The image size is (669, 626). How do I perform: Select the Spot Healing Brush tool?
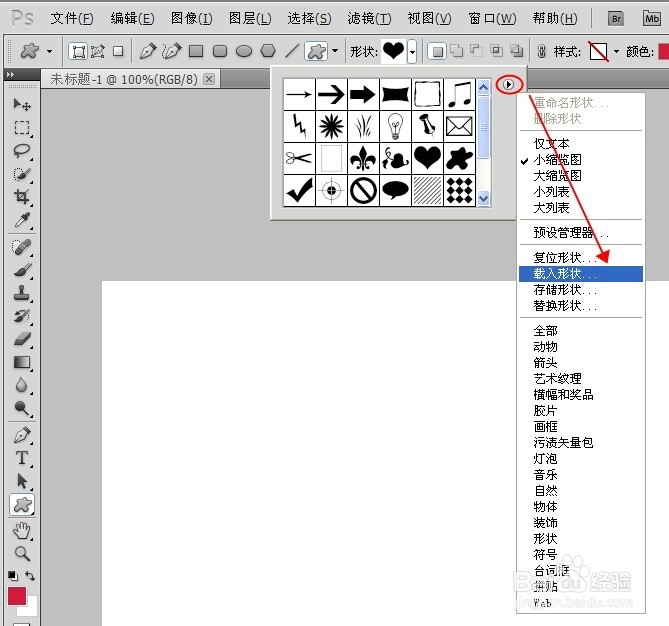coord(21,247)
